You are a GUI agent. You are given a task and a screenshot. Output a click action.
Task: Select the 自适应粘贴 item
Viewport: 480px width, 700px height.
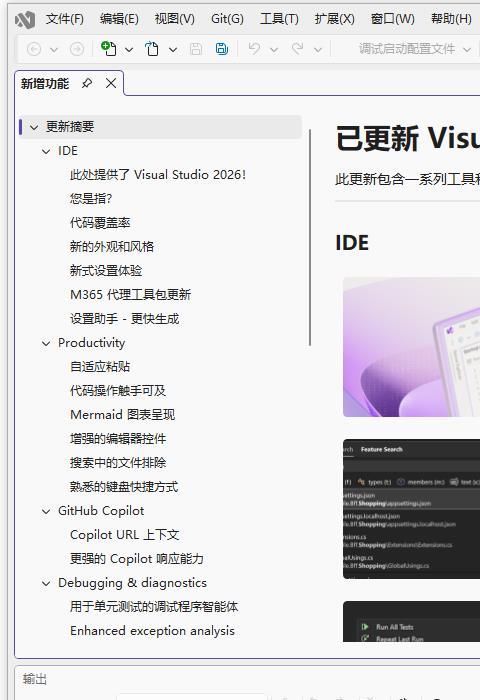tap(100, 367)
